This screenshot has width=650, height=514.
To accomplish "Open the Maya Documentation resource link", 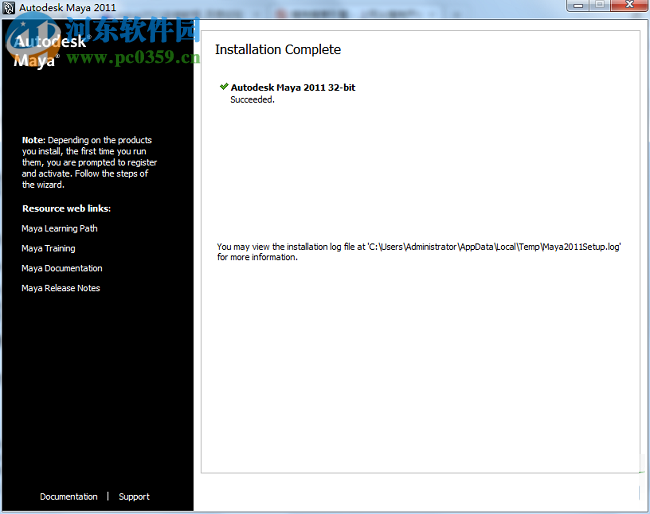I will pos(62,268).
